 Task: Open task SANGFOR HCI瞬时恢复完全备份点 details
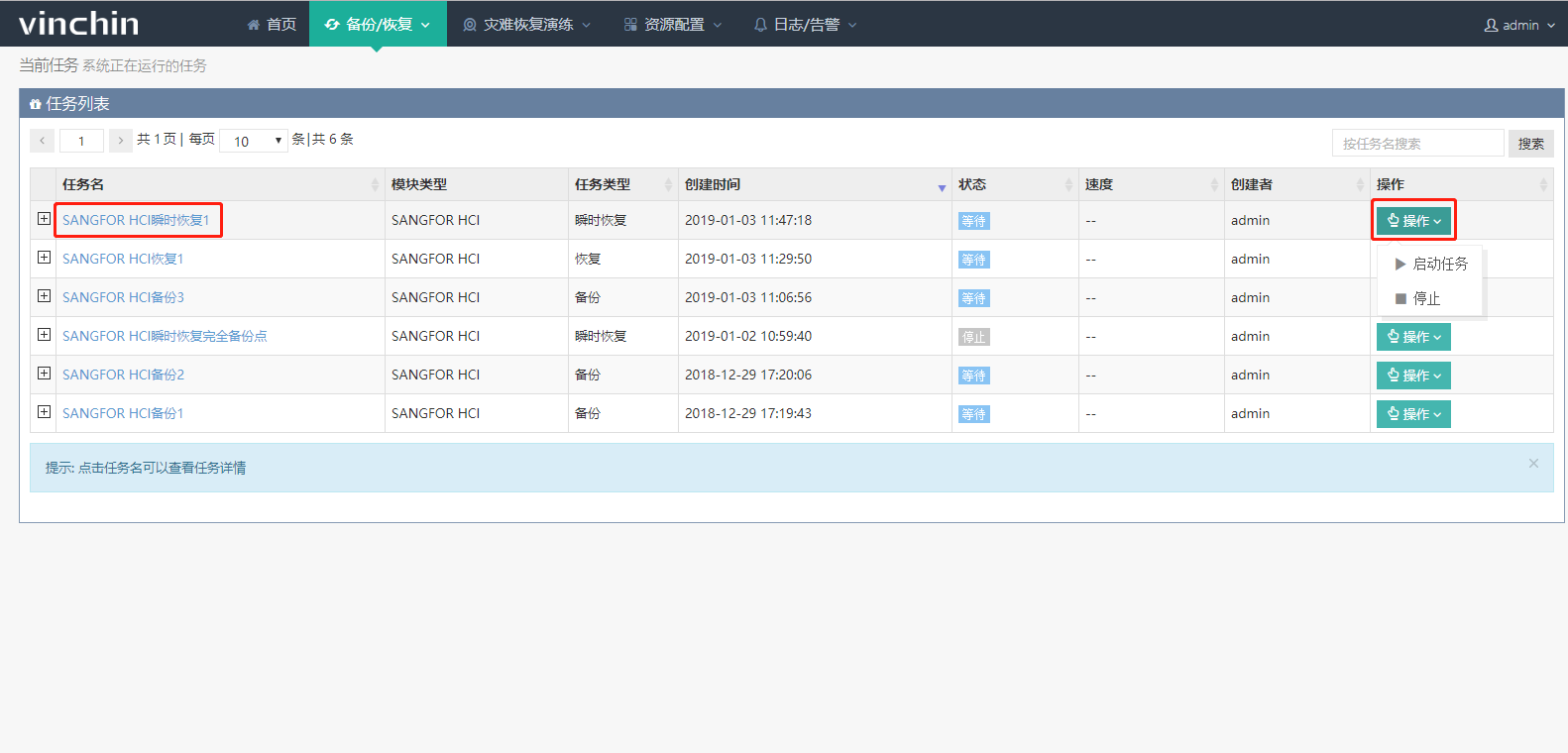[x=165, y=336]
